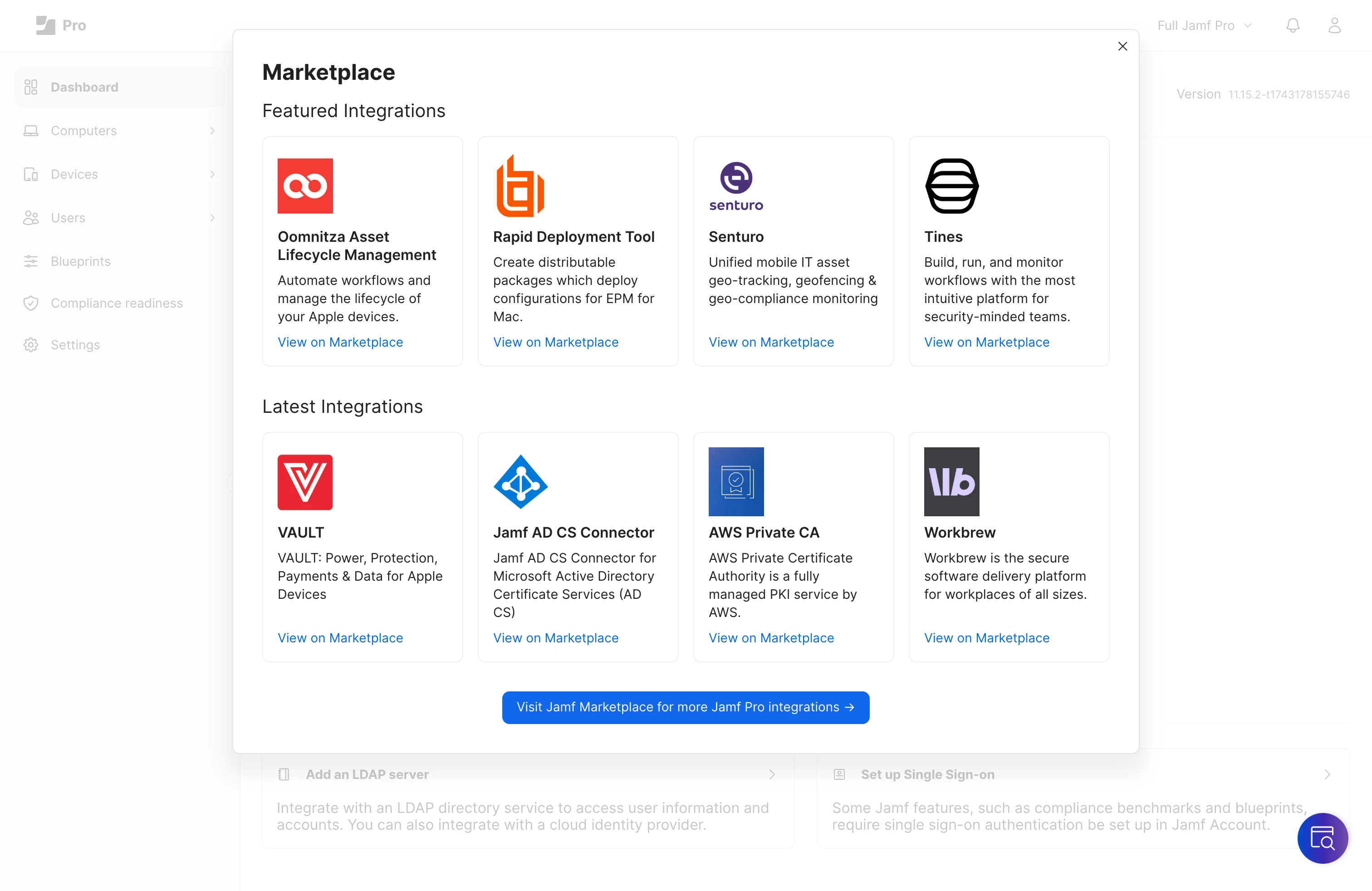
Task: Open the Full Jamf Pro dropdown
Action: (1204, 25)
